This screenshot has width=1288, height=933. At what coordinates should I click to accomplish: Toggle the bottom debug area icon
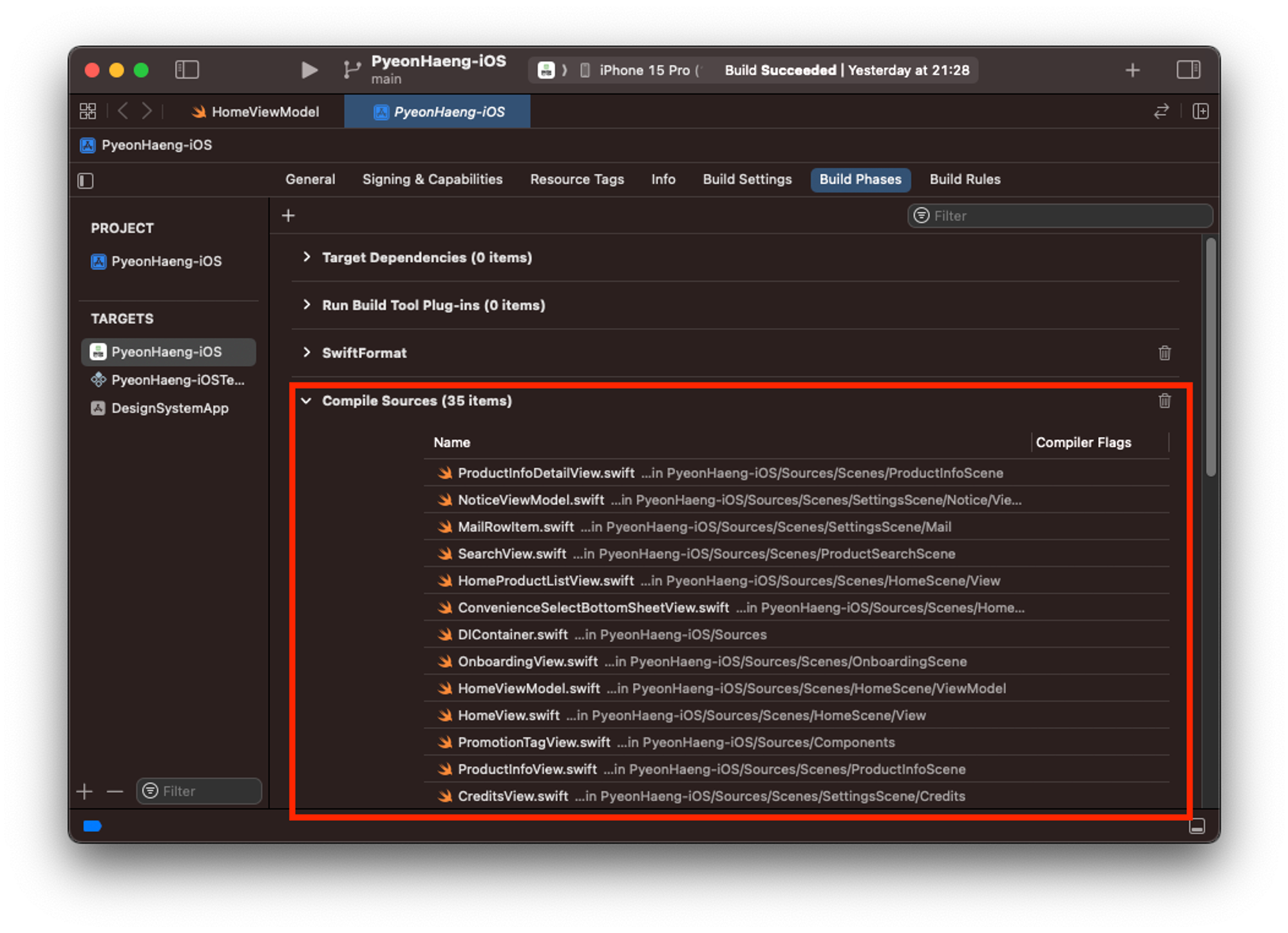tap(1197, 826)
